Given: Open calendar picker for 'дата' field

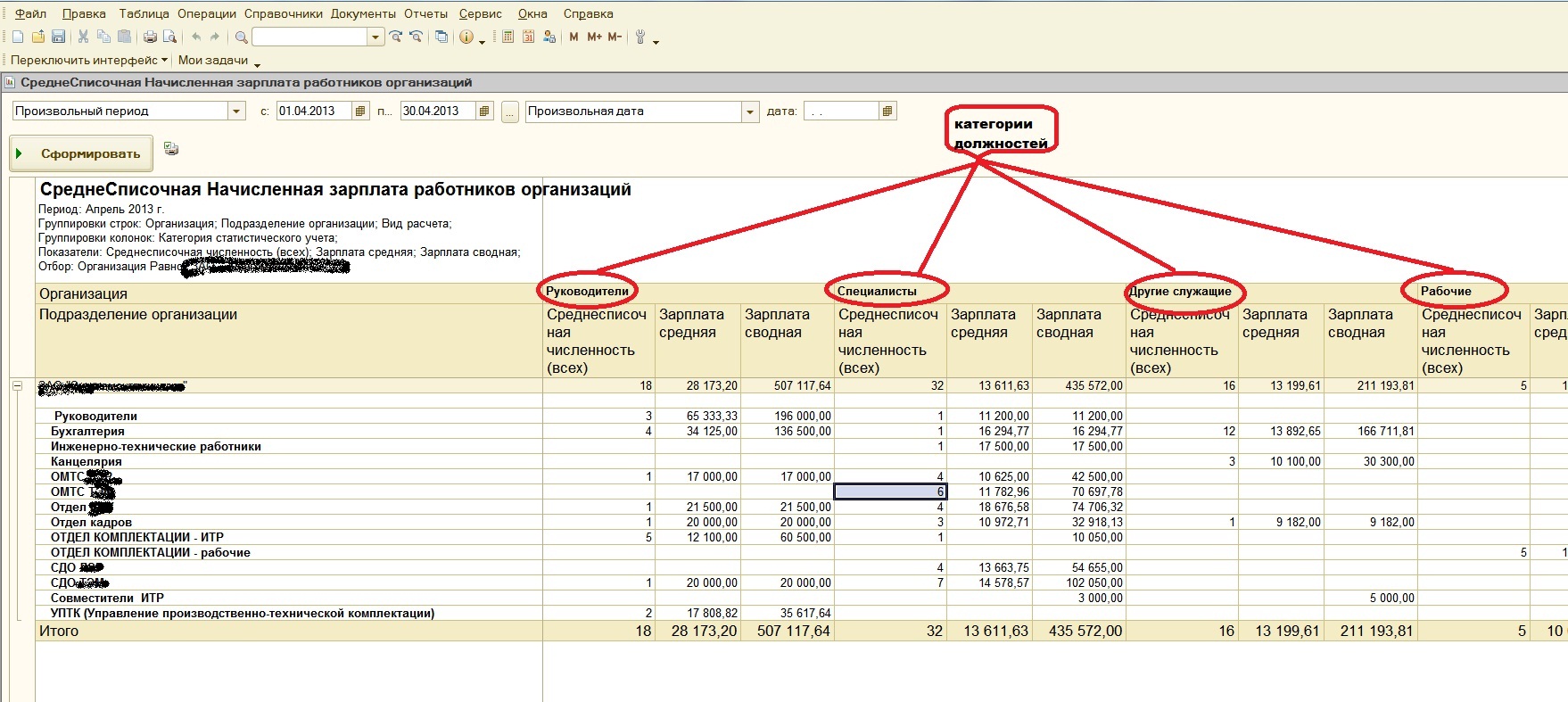Looking at the screenshot, I should [887, 111].
